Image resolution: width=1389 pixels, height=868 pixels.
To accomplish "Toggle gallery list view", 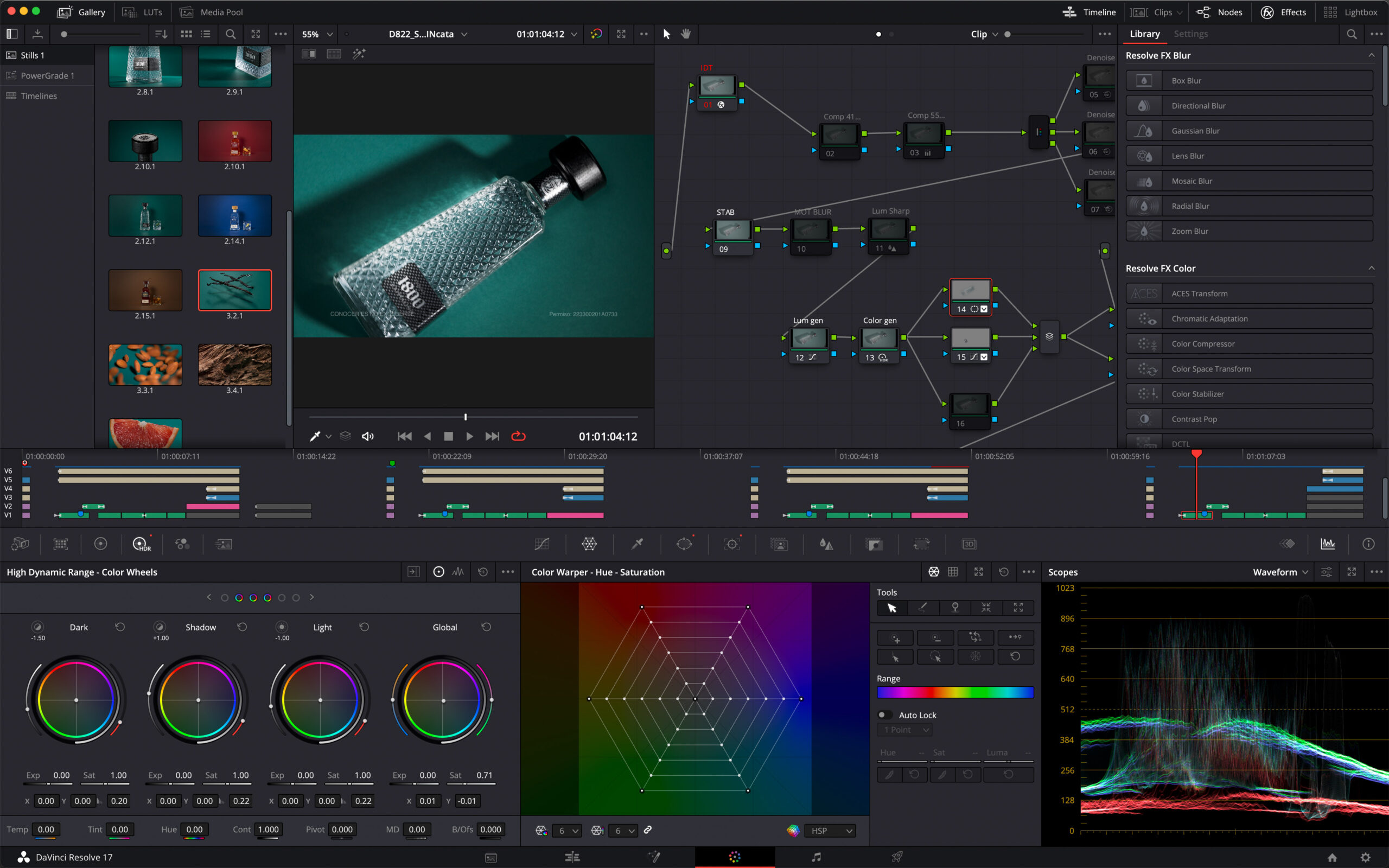I will tap(206, 34).
